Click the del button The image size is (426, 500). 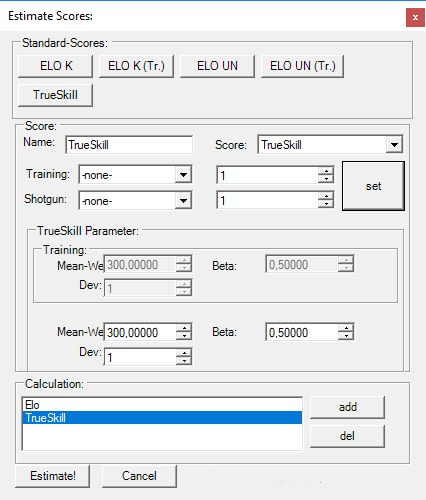pos(347,436)
